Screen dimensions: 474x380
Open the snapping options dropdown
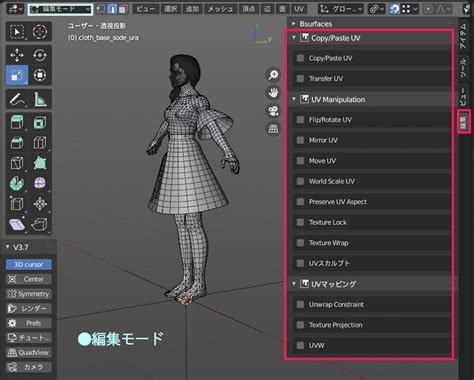pyautogui.click(x=410, y=9)
